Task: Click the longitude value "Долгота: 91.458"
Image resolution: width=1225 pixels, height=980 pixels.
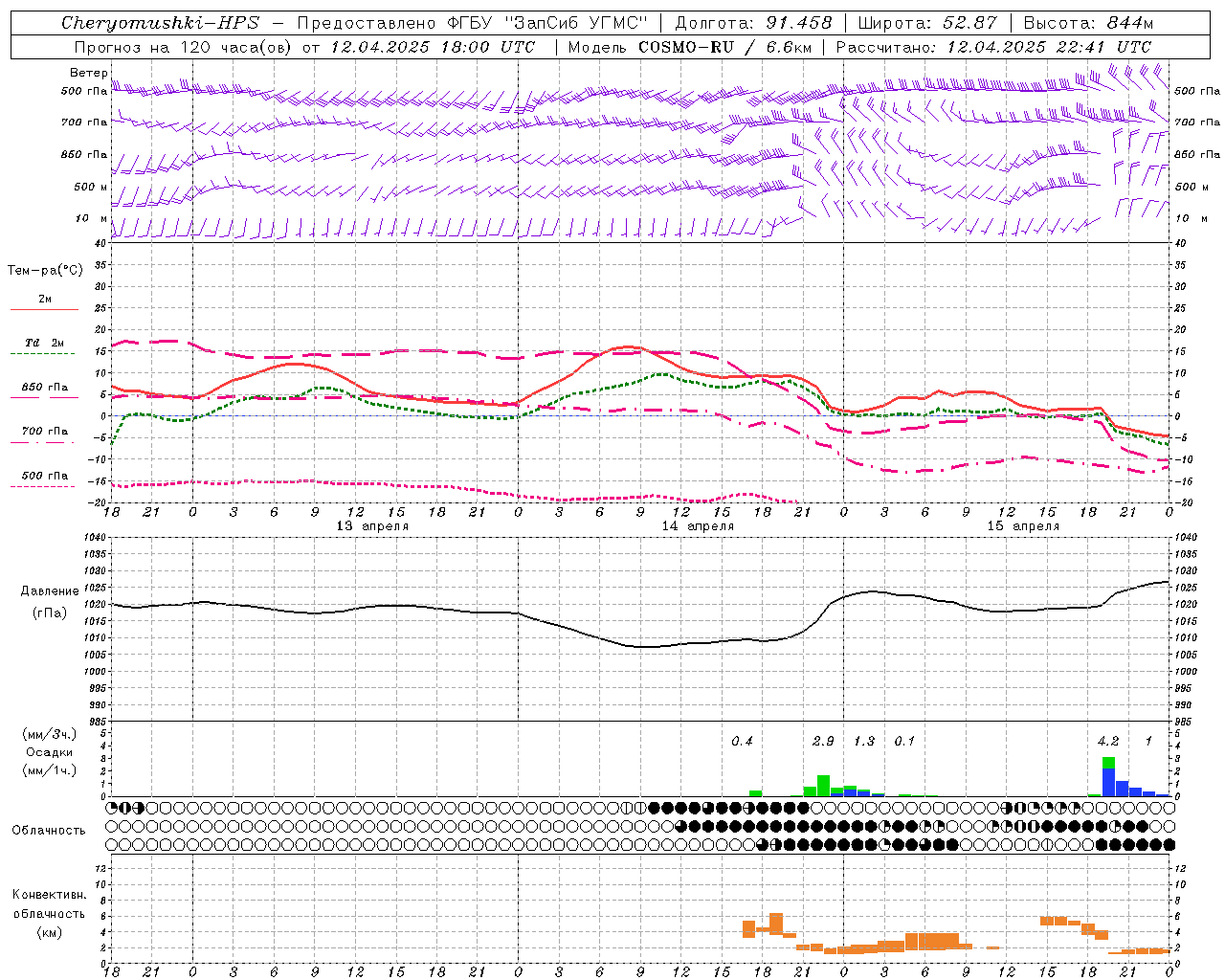Action: click(x=754, y=23)
